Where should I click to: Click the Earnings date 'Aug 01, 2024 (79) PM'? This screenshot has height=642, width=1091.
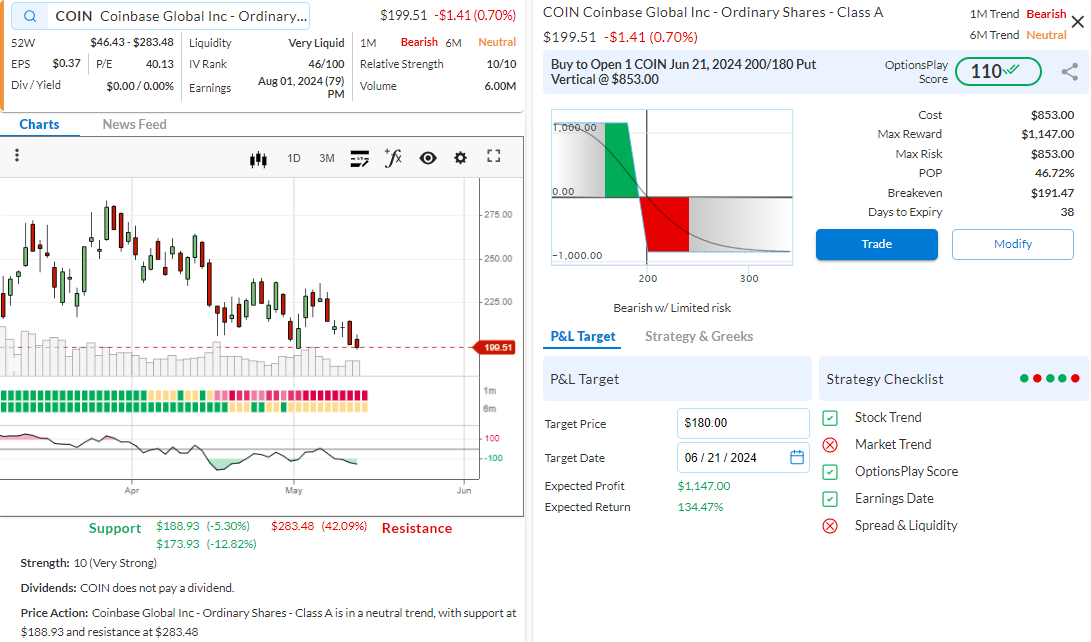pyautogui.click(x=301, y=88)
